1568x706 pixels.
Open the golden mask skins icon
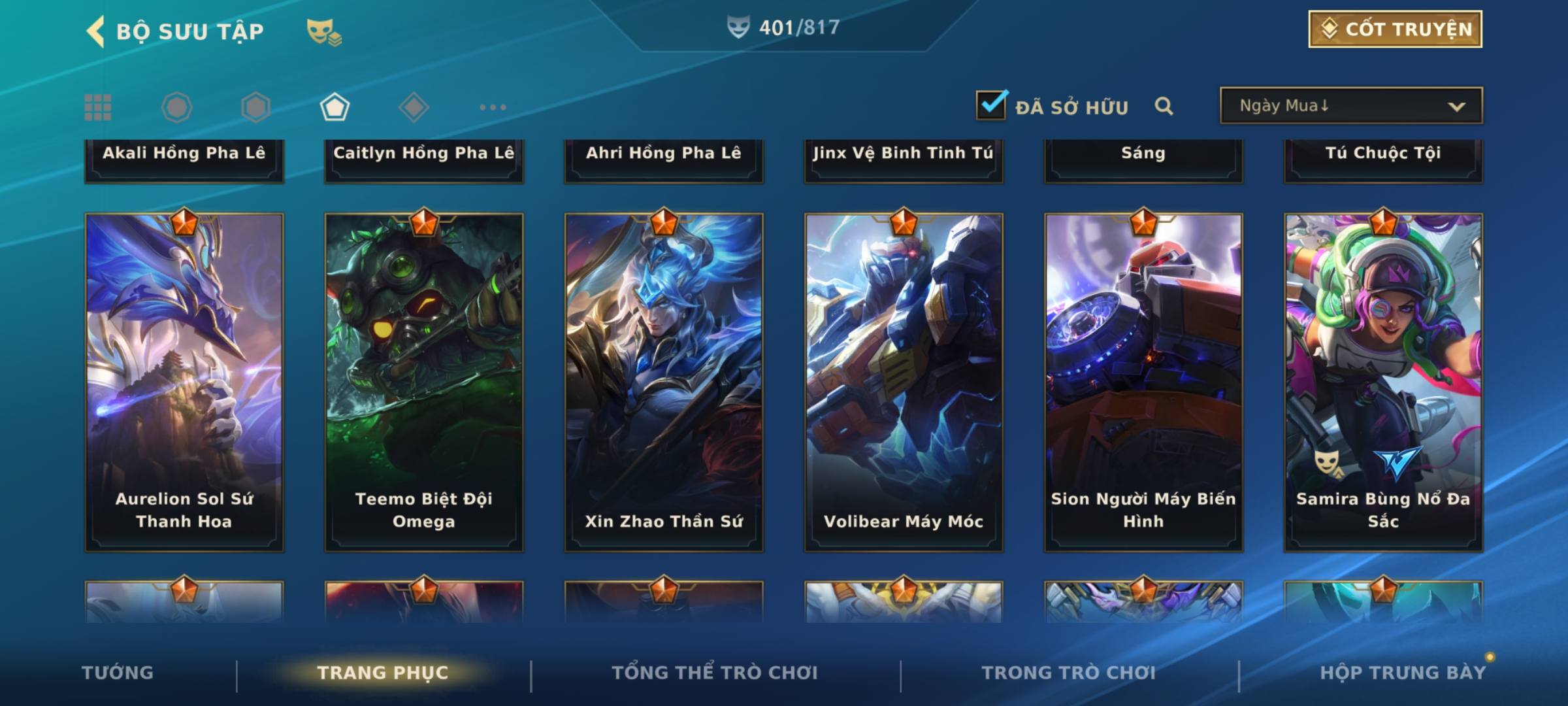324,31
